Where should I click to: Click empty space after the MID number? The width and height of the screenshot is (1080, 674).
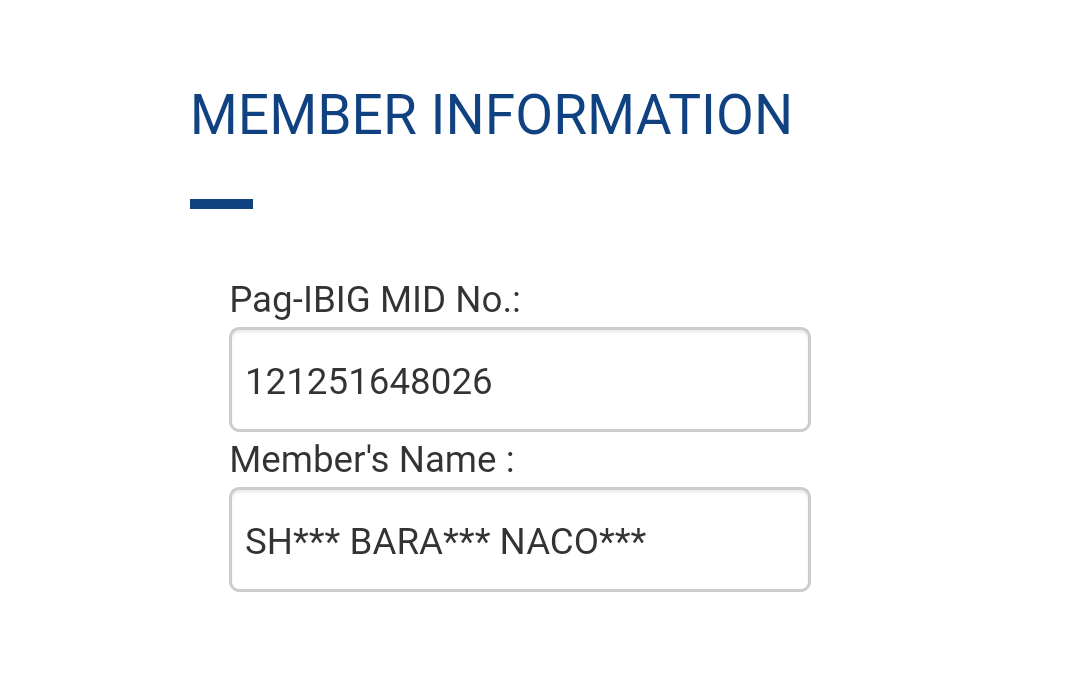[x=650, y=380]
